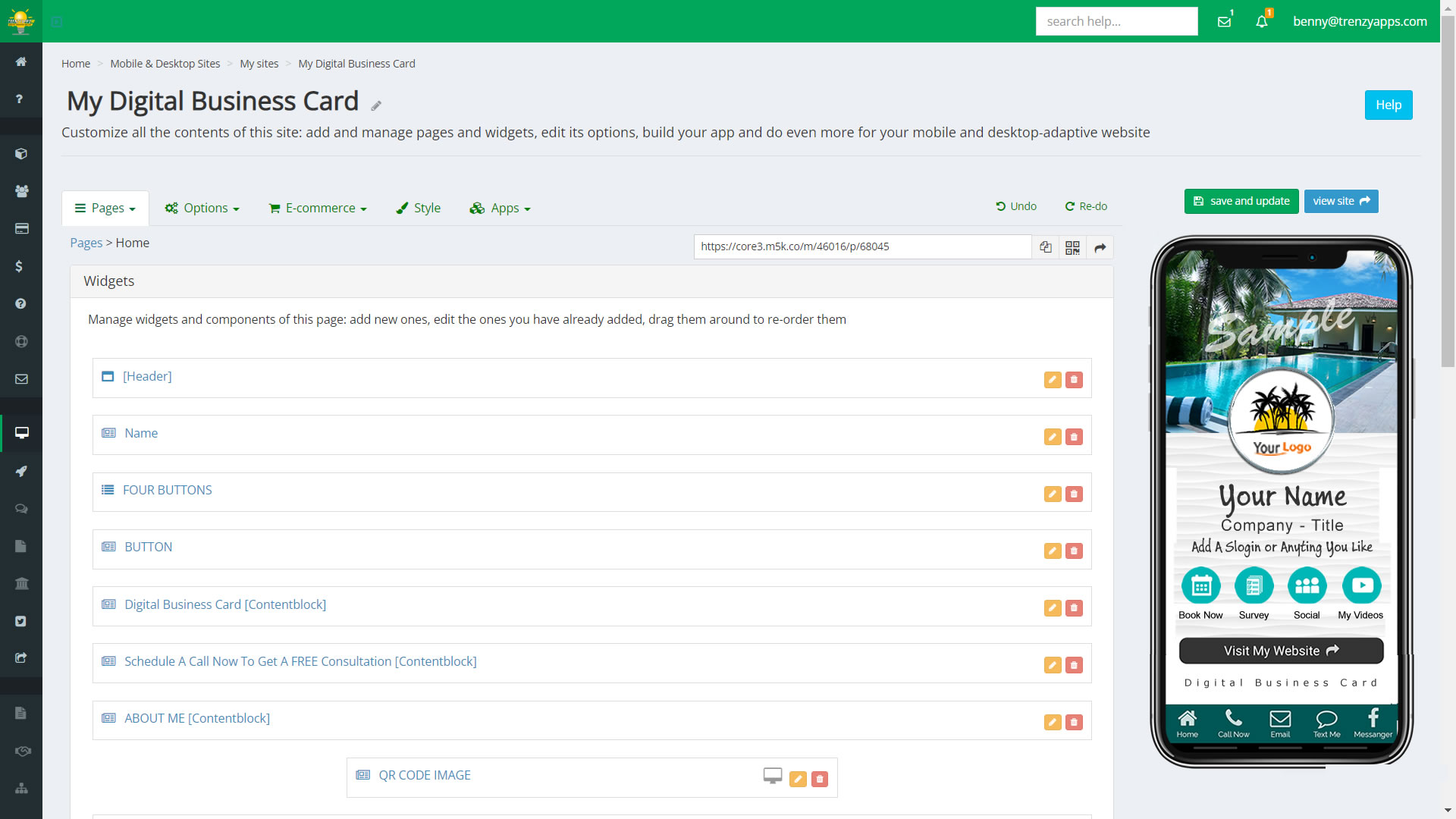The image size is (1456, 819).
Task: Click the QR code icon beside URL
Action: pos(1072,247)
